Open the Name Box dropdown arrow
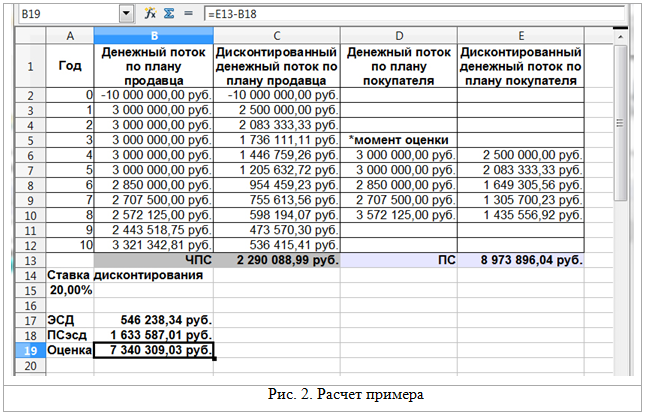This screenshot has width=645, height=416. click(126, 14)
